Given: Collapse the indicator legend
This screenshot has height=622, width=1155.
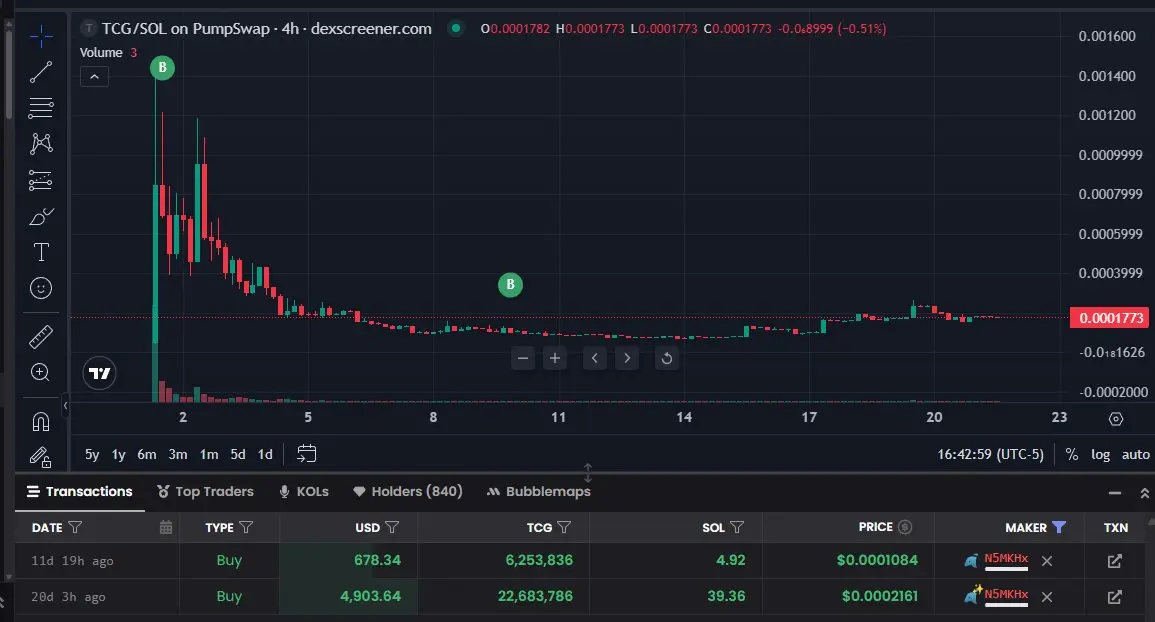Looking at the screenshot, I should [94, 77].
